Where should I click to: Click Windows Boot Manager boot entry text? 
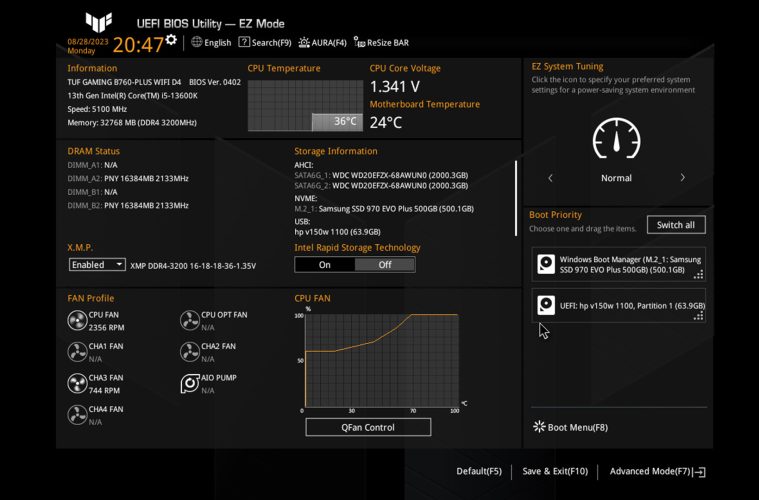630,265
